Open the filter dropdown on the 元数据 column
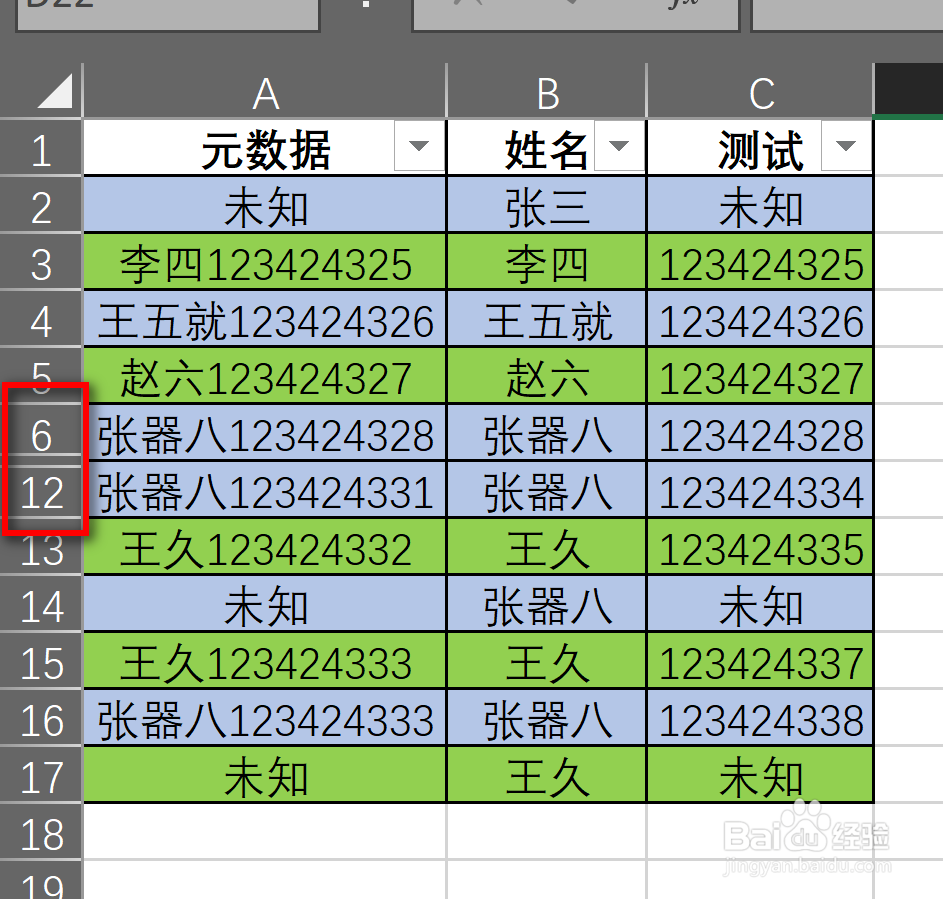 pyautogui.click(x=420, y=145)
